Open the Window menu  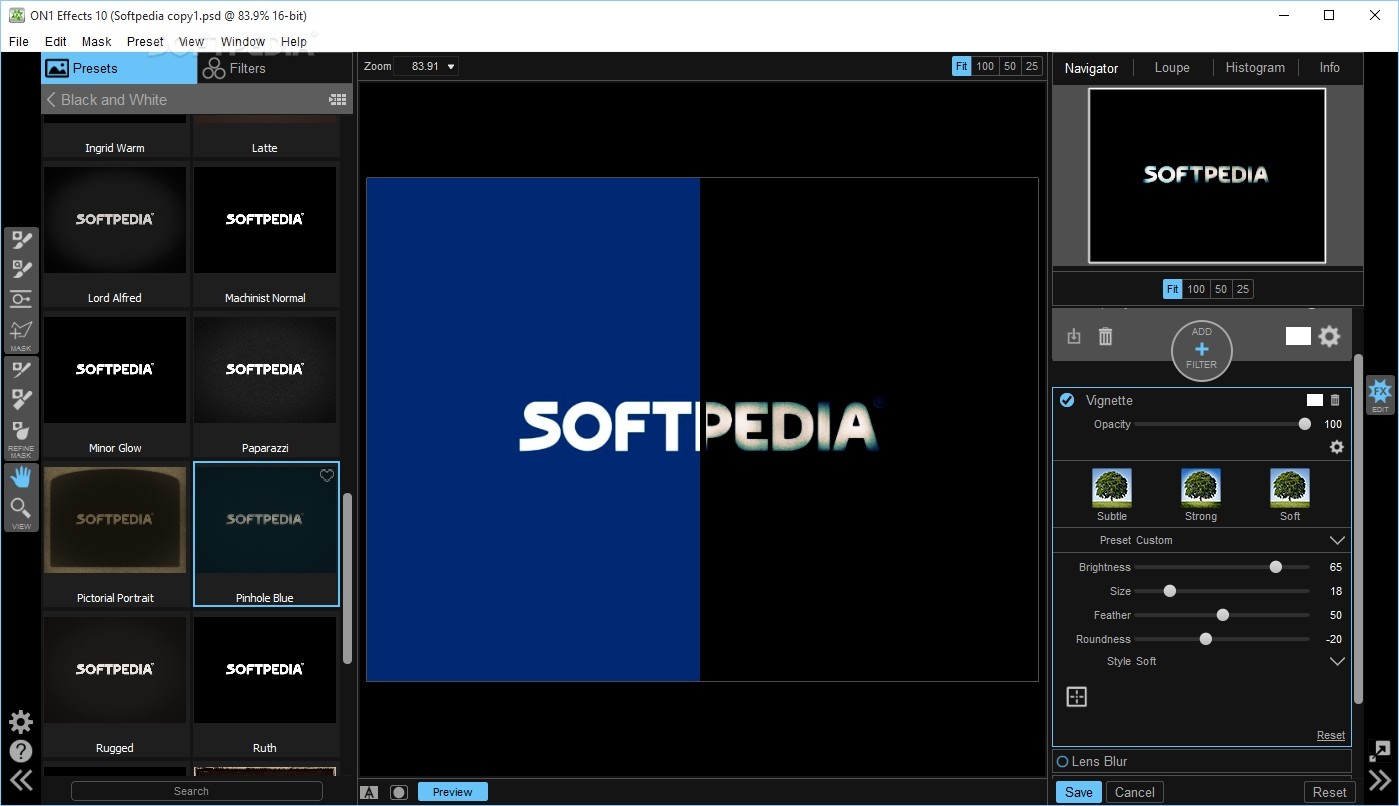pos(243,41)
